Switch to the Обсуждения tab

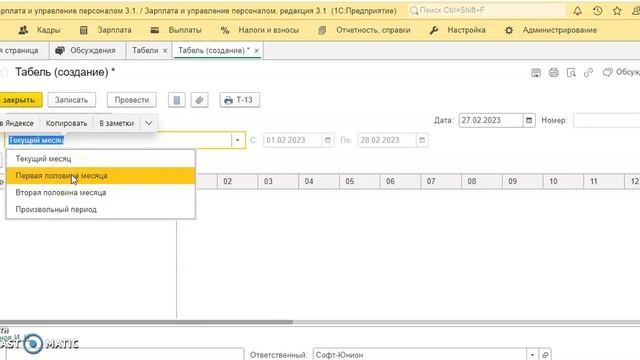click(x=86, y=50)
